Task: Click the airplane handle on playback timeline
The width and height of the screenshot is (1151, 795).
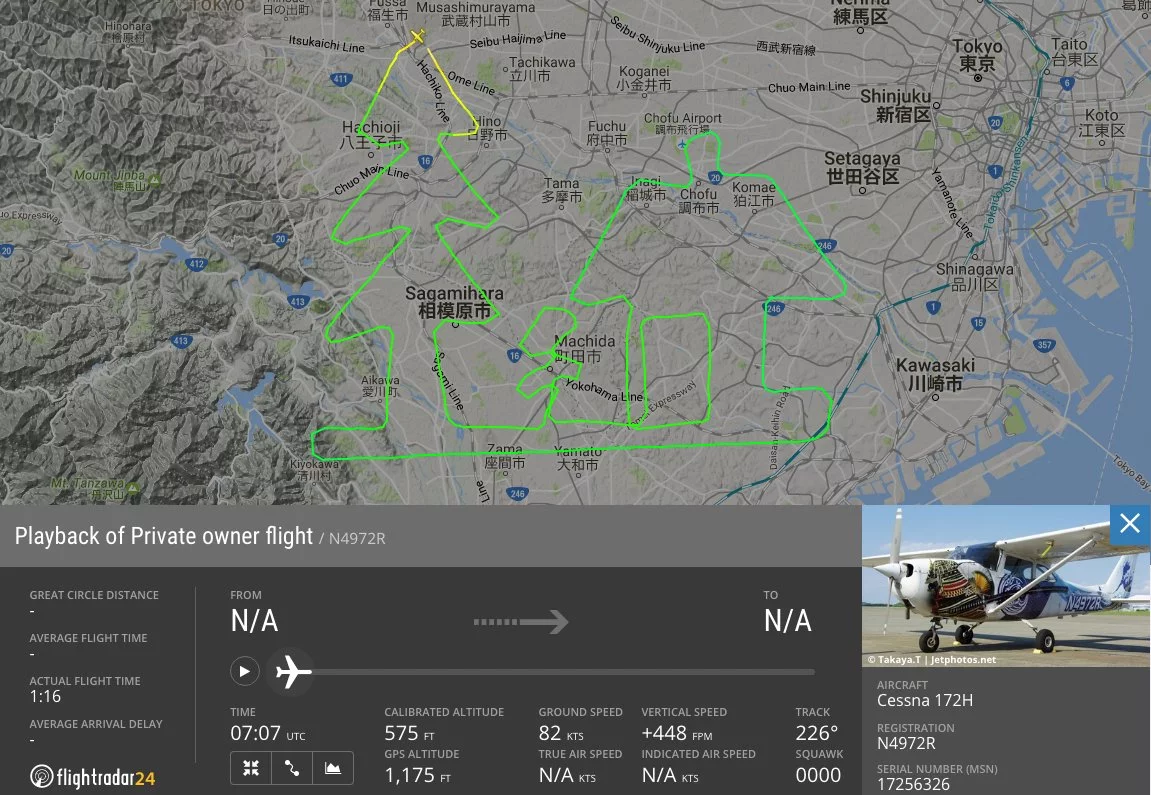Action: click(x=292, y=671)
